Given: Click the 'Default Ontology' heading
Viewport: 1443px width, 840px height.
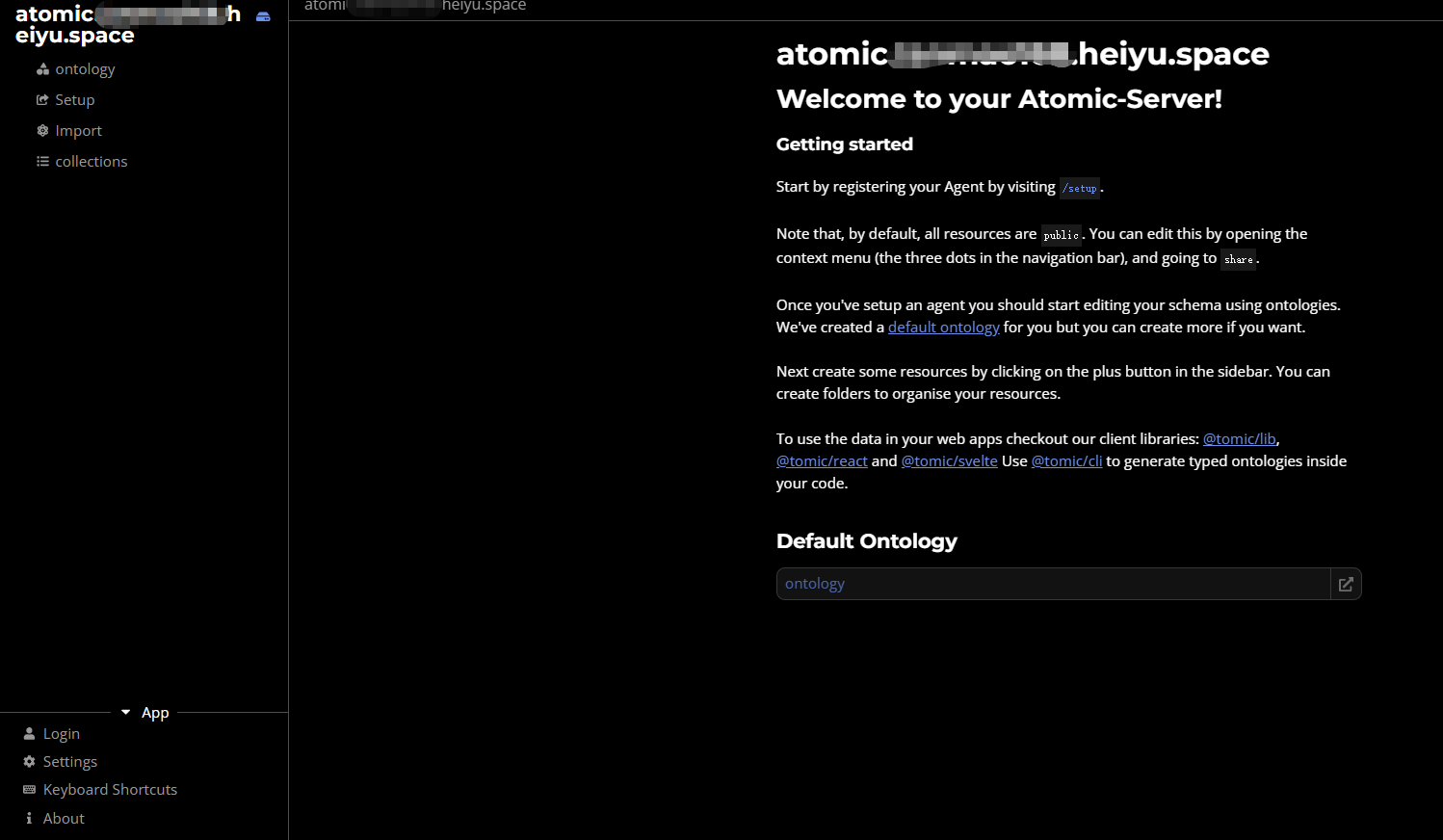Looking at the screenshot, I should [x=867, y=541].
